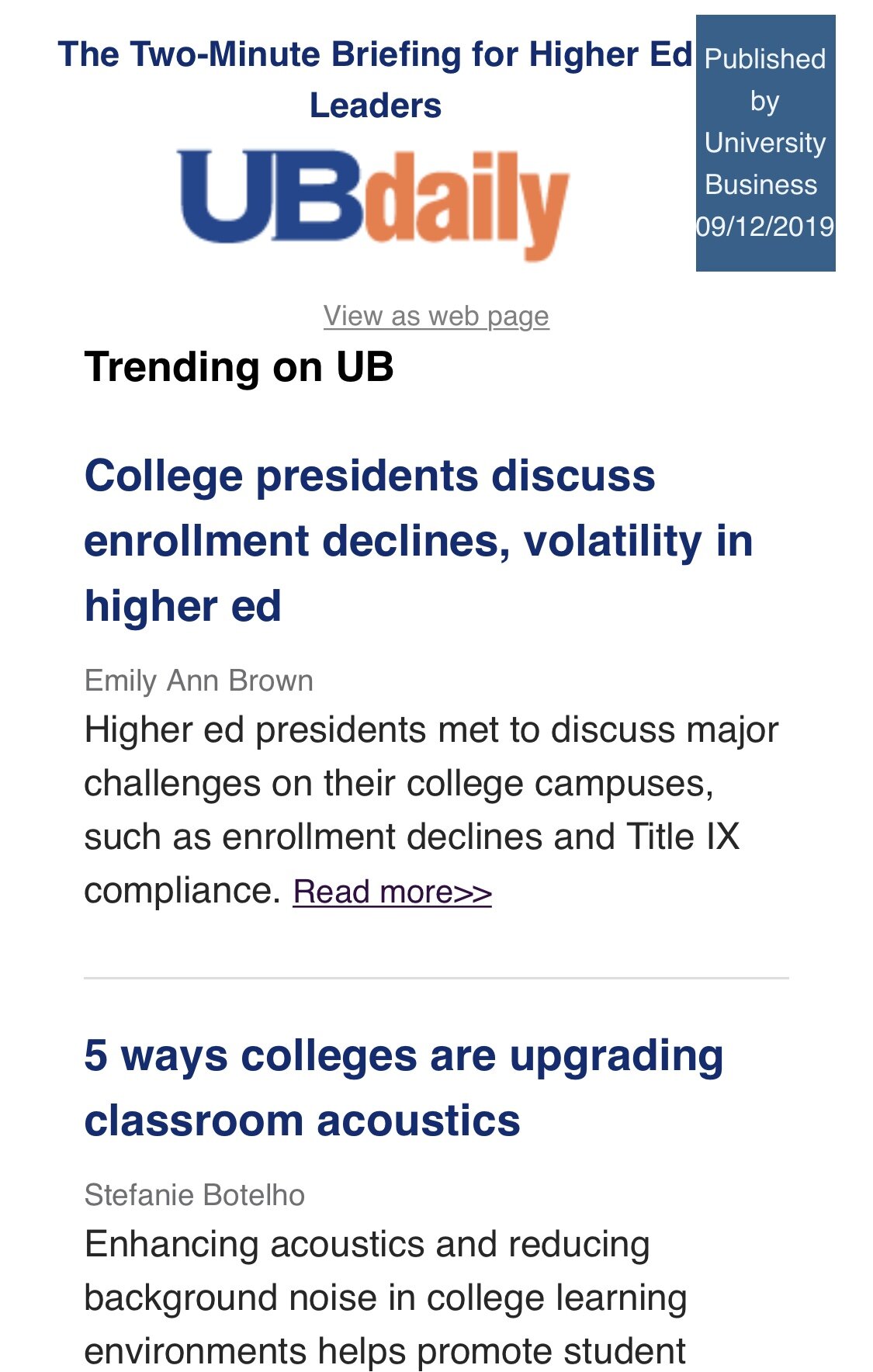Viewport: 873px width, 1372px height.
Task: Open the View as web page link
Action: 436,316
